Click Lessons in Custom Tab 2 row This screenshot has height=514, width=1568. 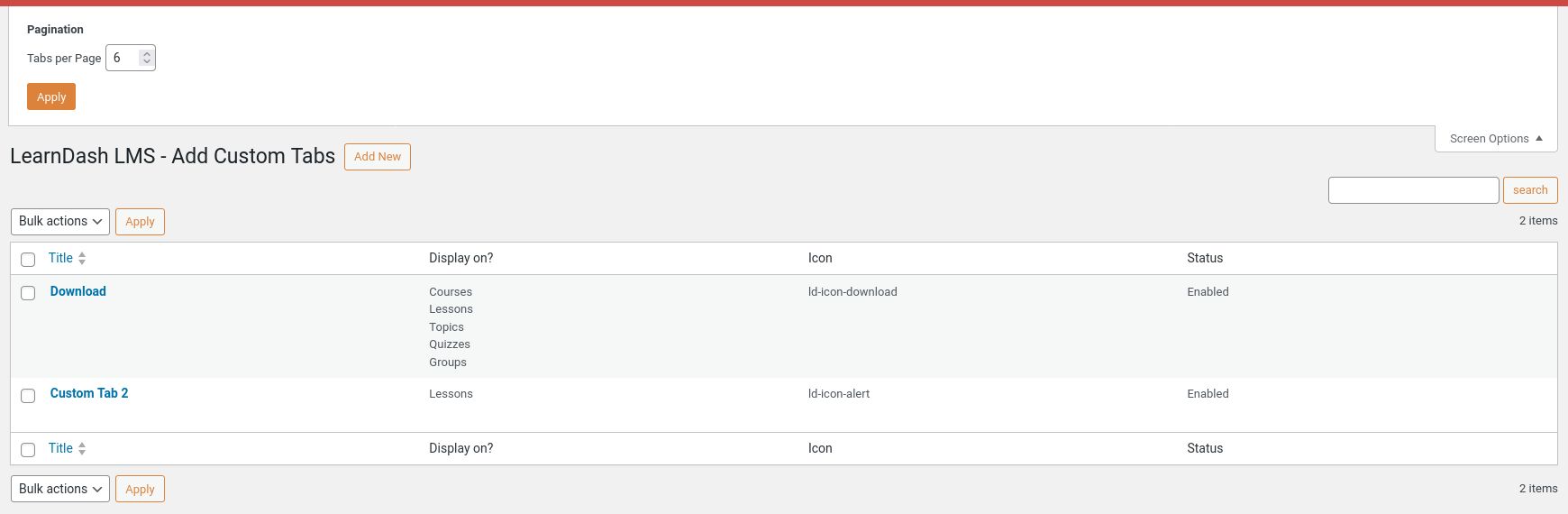451,394
